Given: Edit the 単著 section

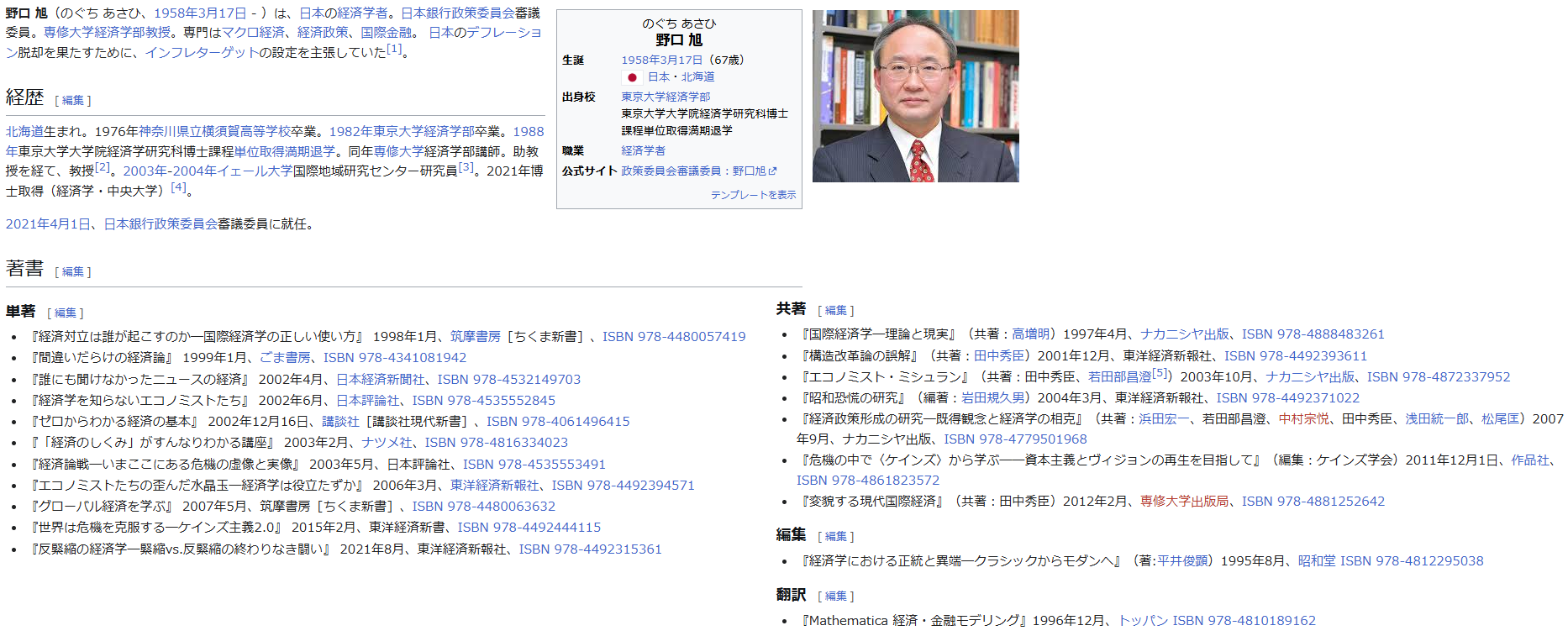Looking at the screenshot, I should click(66, 313).
